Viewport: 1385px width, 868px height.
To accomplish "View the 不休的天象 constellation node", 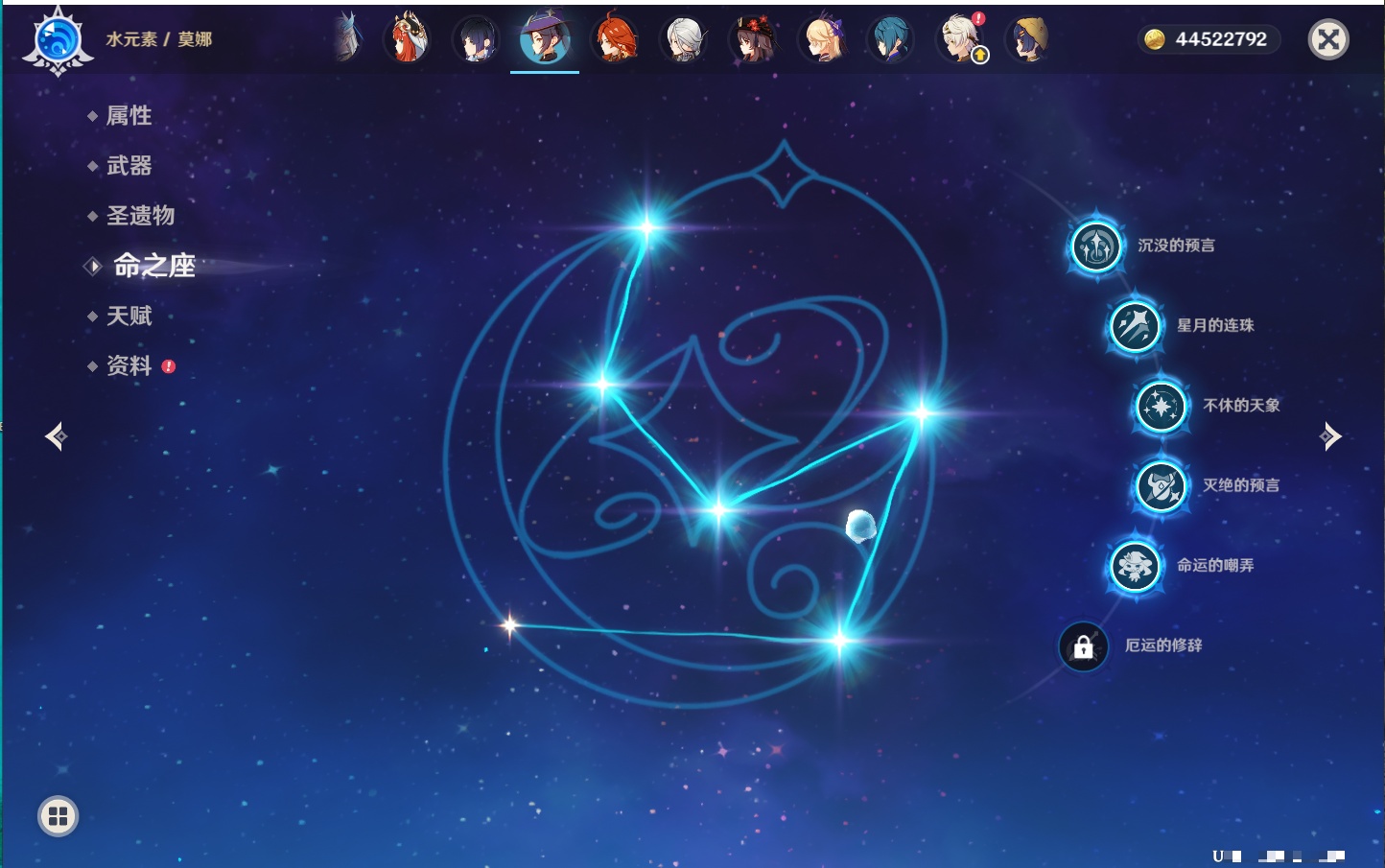I will pyautogui.click(x=1162, y=406).
